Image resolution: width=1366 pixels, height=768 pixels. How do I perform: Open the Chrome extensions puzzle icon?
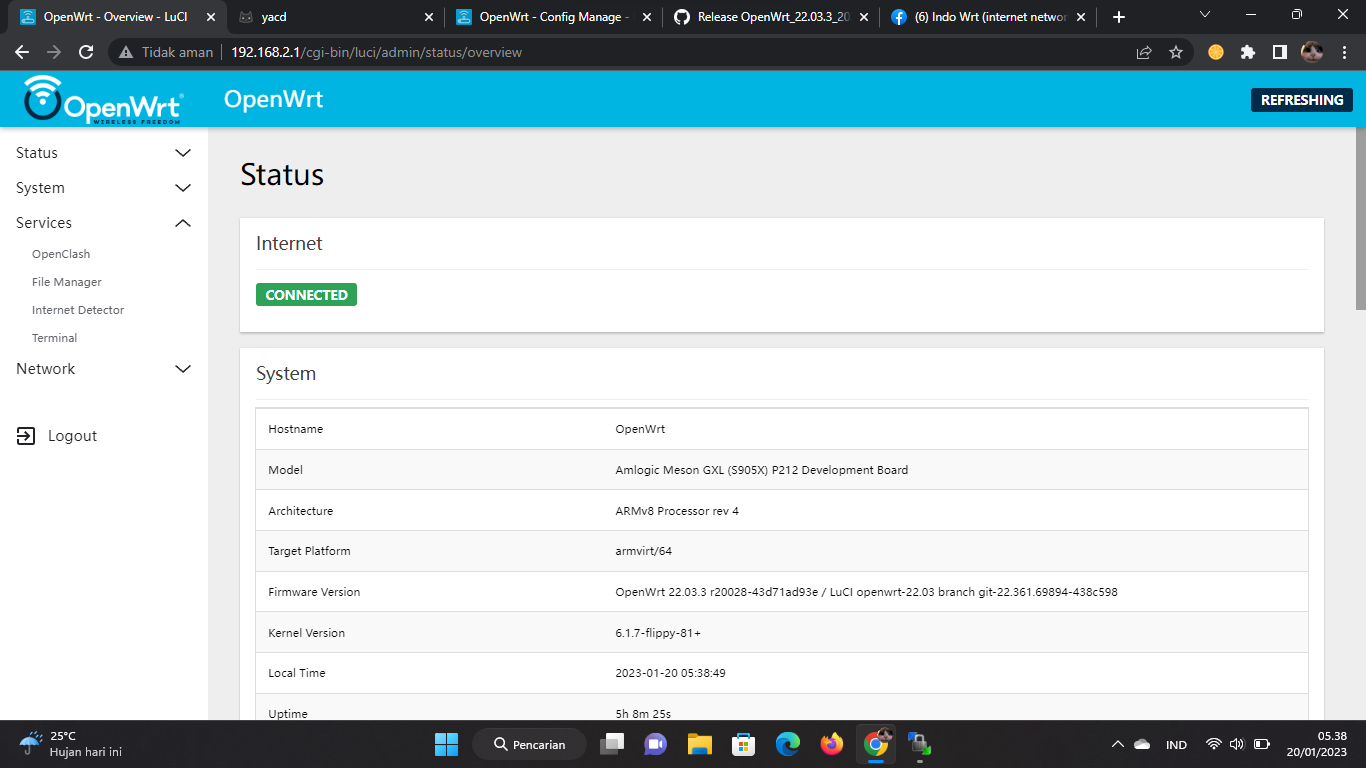click(1247, 51)
